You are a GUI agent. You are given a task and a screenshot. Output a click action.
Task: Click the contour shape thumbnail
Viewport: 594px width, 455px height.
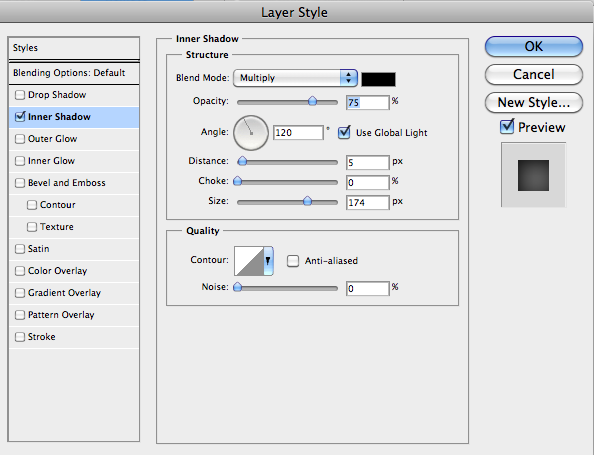(x=249, y=261)
